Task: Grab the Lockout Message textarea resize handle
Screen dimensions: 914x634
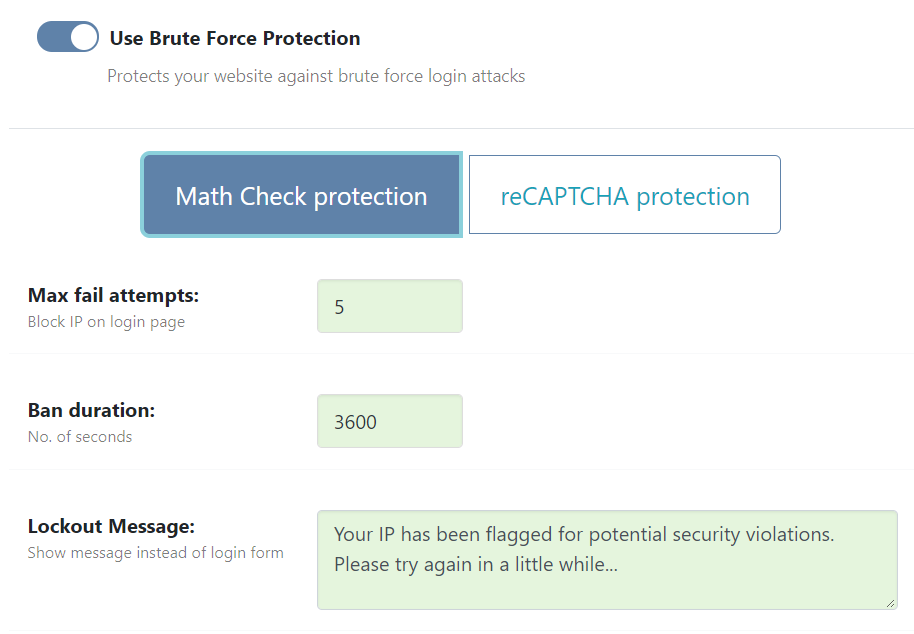Action: click(x=890, y=603)
